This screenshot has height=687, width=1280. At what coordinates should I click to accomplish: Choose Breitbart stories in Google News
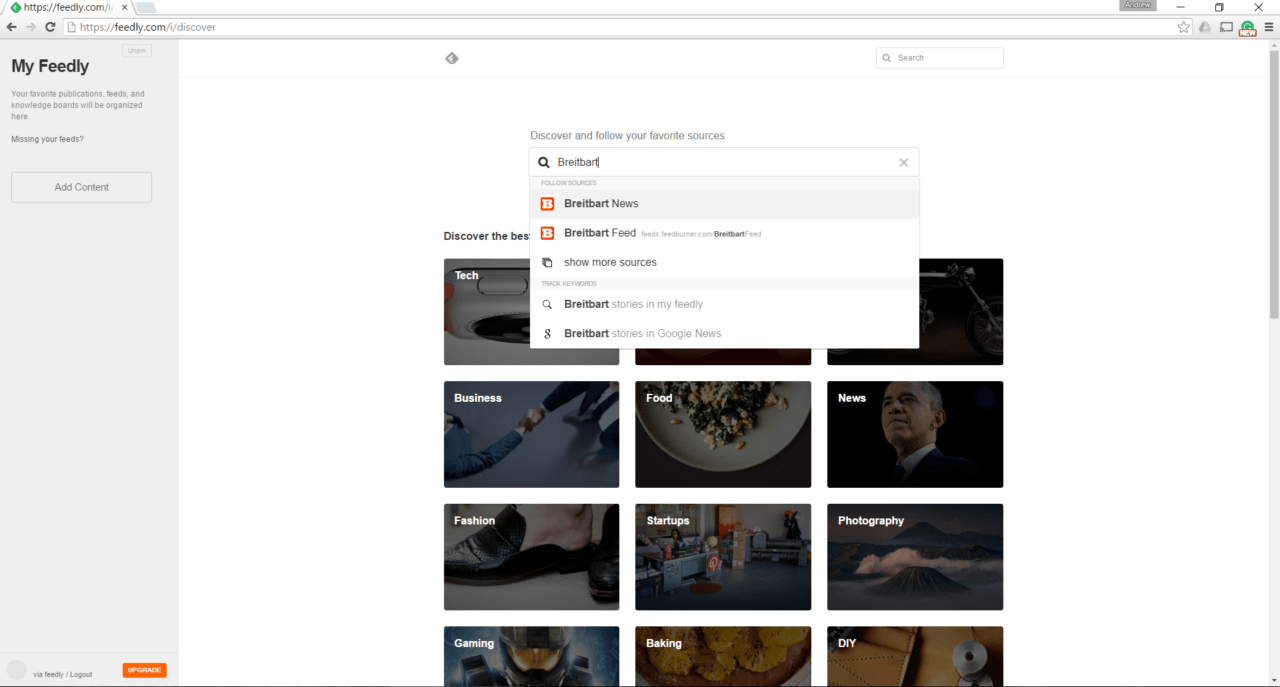[724, 333]
